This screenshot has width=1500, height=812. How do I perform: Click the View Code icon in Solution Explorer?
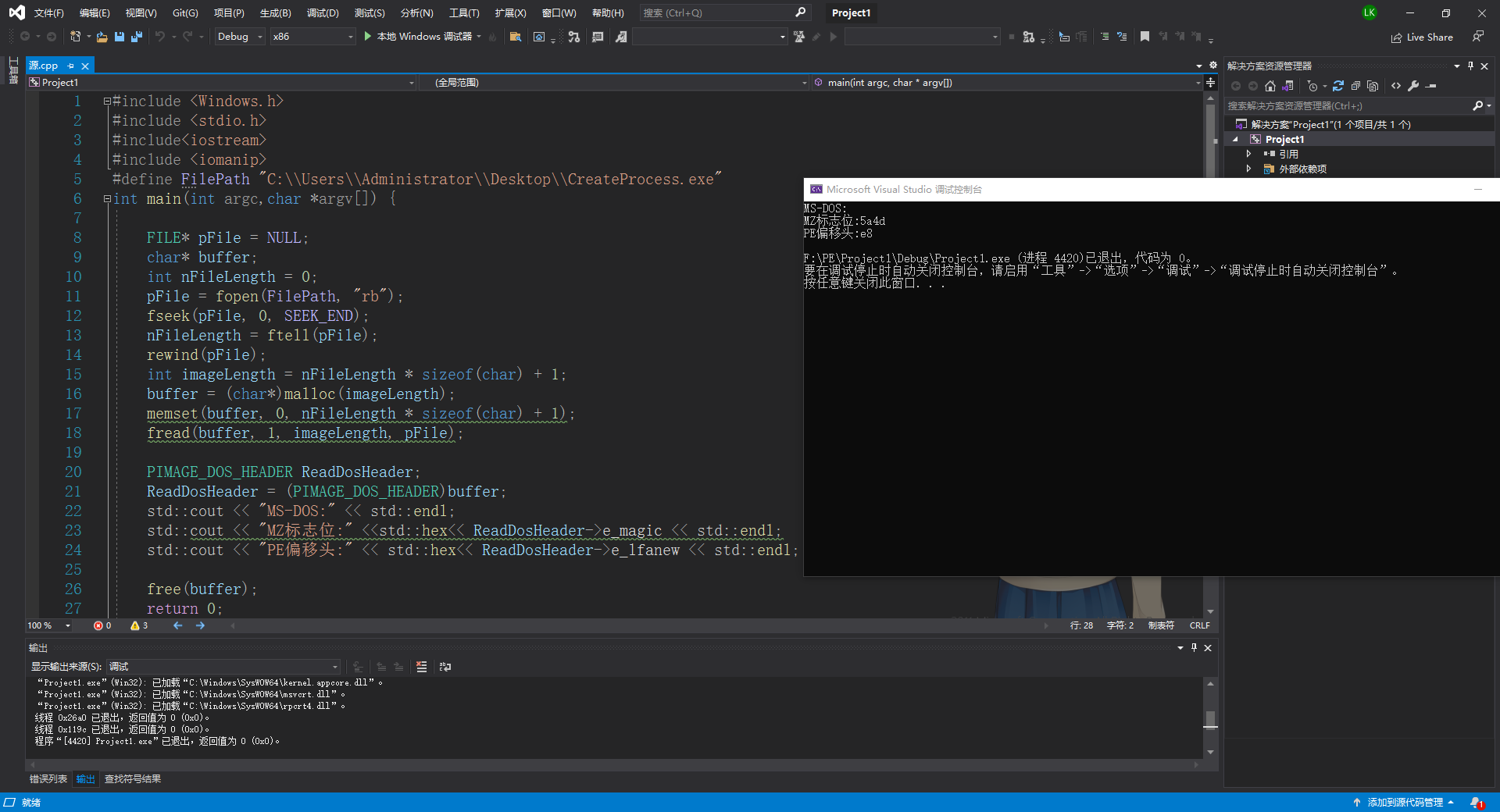pyautogui.click(x=1396, y=86)
